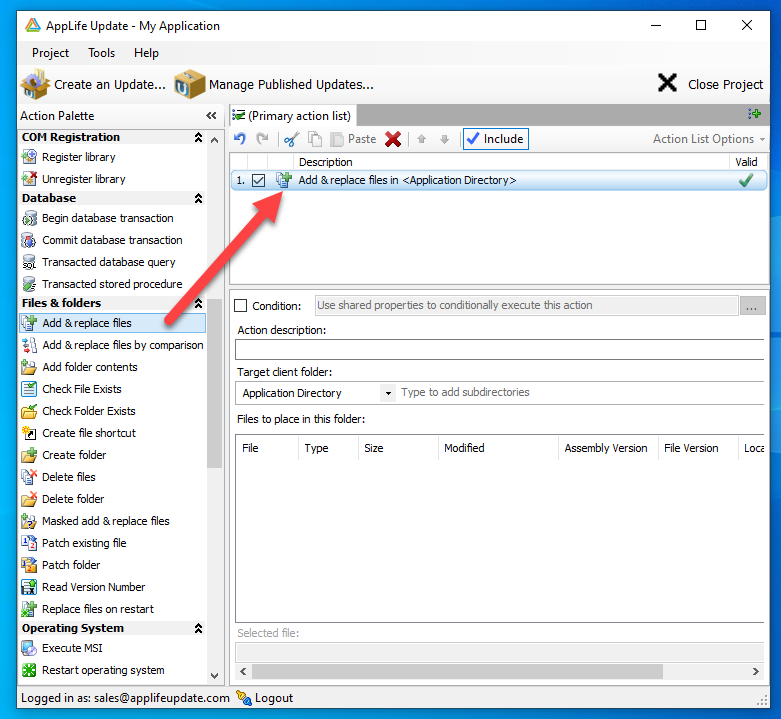Pick the Patch folder icon
The image size is (781, 719).
tap(29, 565)
